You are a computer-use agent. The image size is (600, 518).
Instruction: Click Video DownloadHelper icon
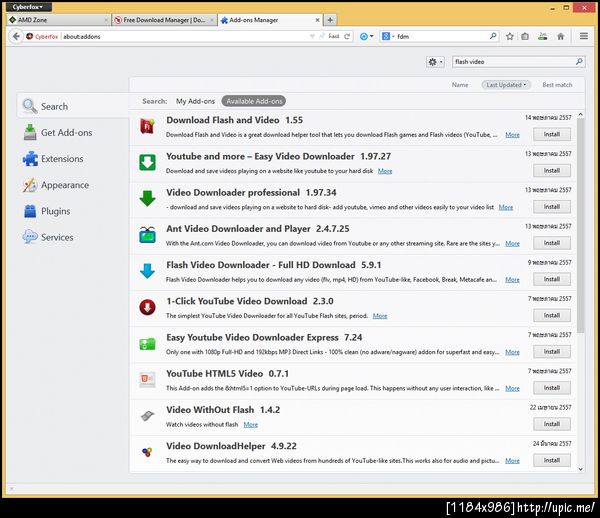(147, 452)
